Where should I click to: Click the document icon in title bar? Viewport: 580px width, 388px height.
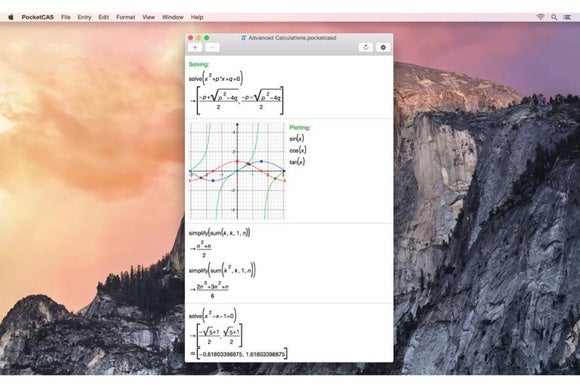243,38
